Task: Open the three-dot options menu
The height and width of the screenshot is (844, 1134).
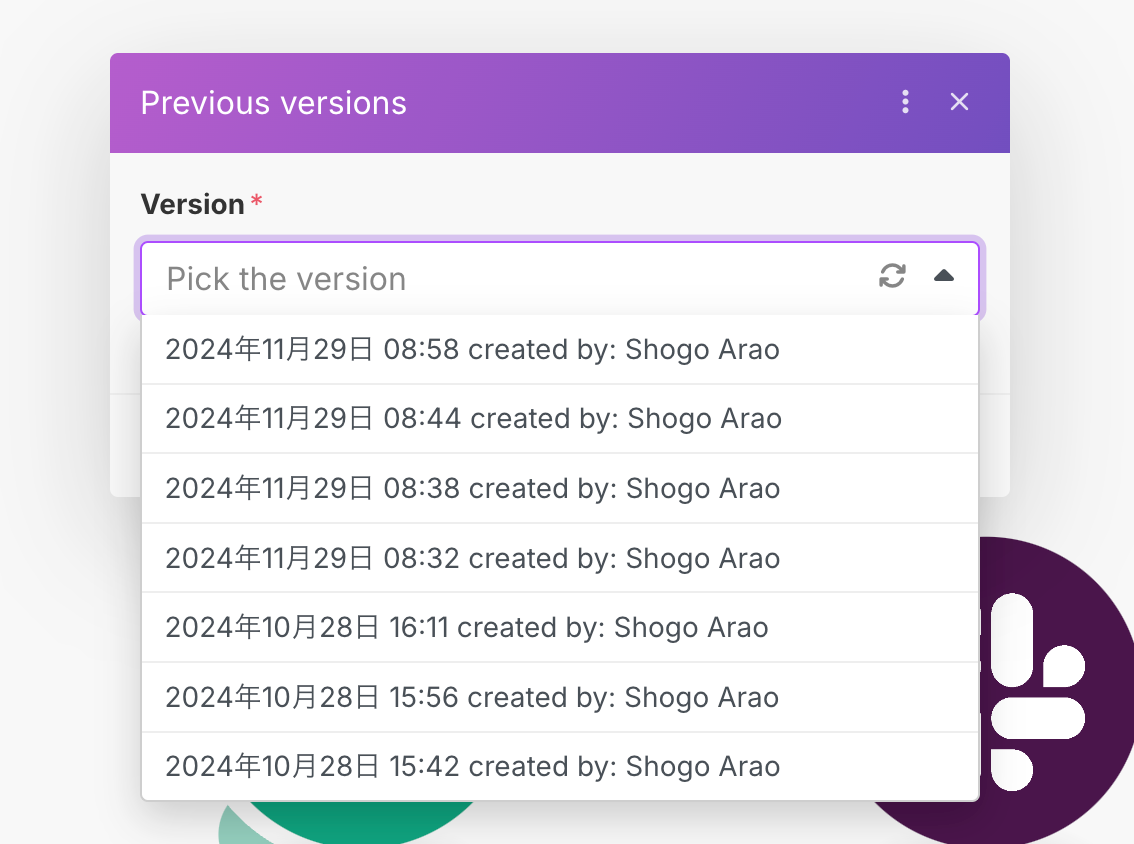Action: coord(905,102)
